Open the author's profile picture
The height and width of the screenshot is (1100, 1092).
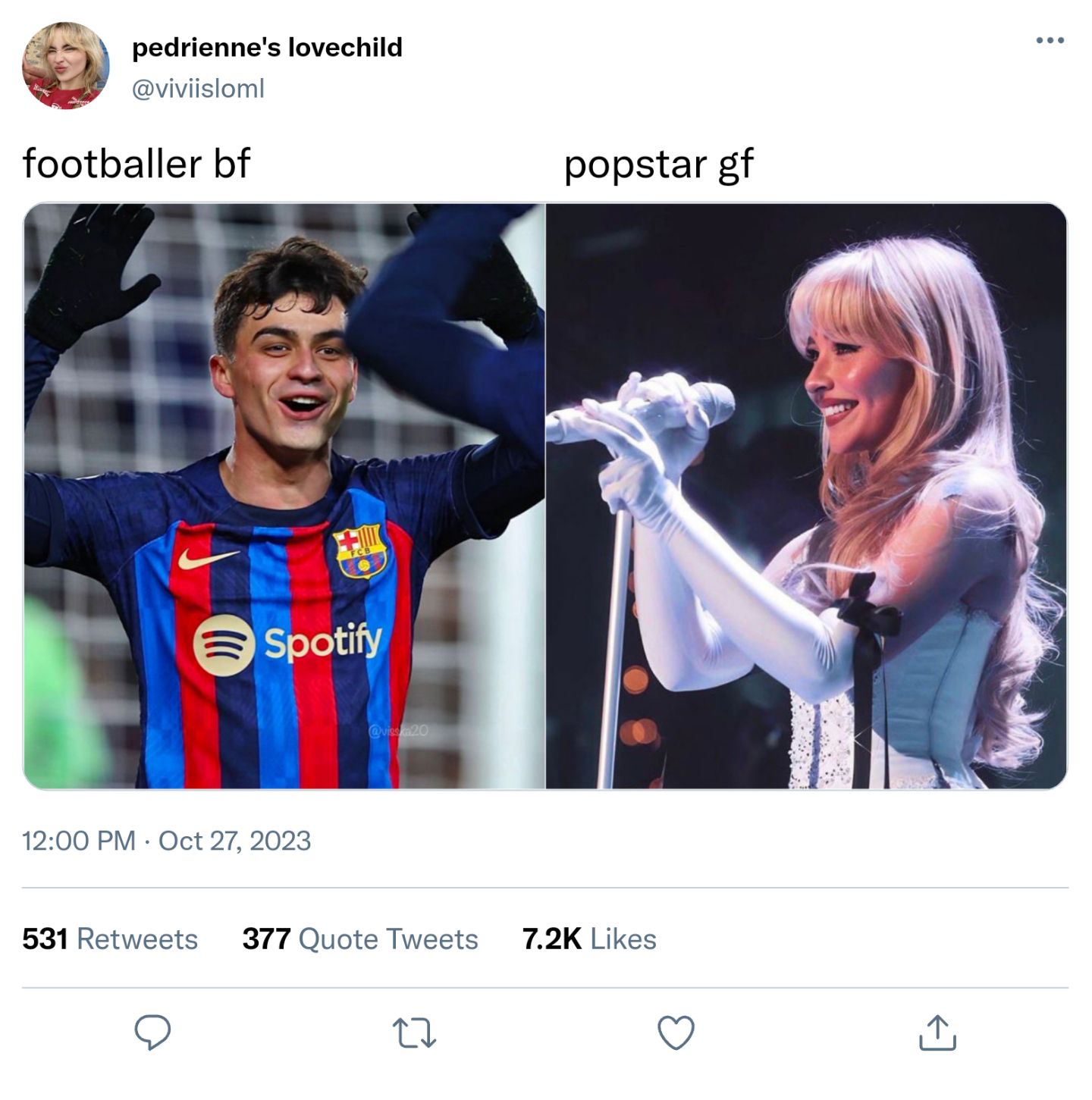(x=65, y=66)
